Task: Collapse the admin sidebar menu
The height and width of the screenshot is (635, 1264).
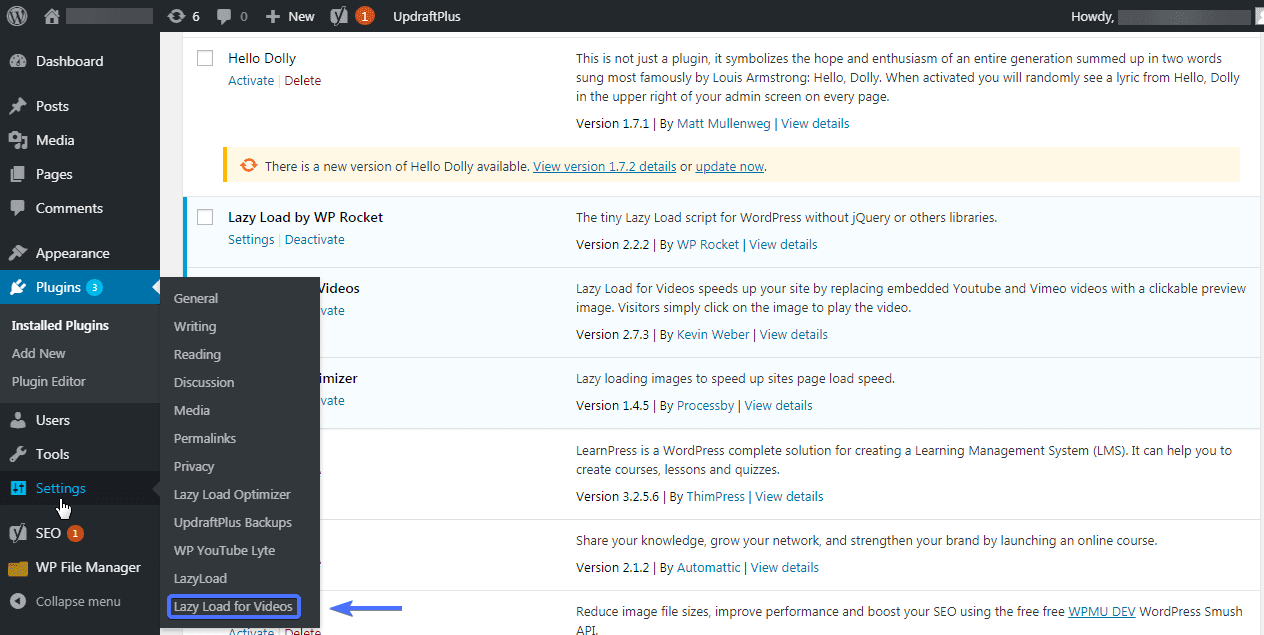Action: pyautogui.click(x=65, y=601)
